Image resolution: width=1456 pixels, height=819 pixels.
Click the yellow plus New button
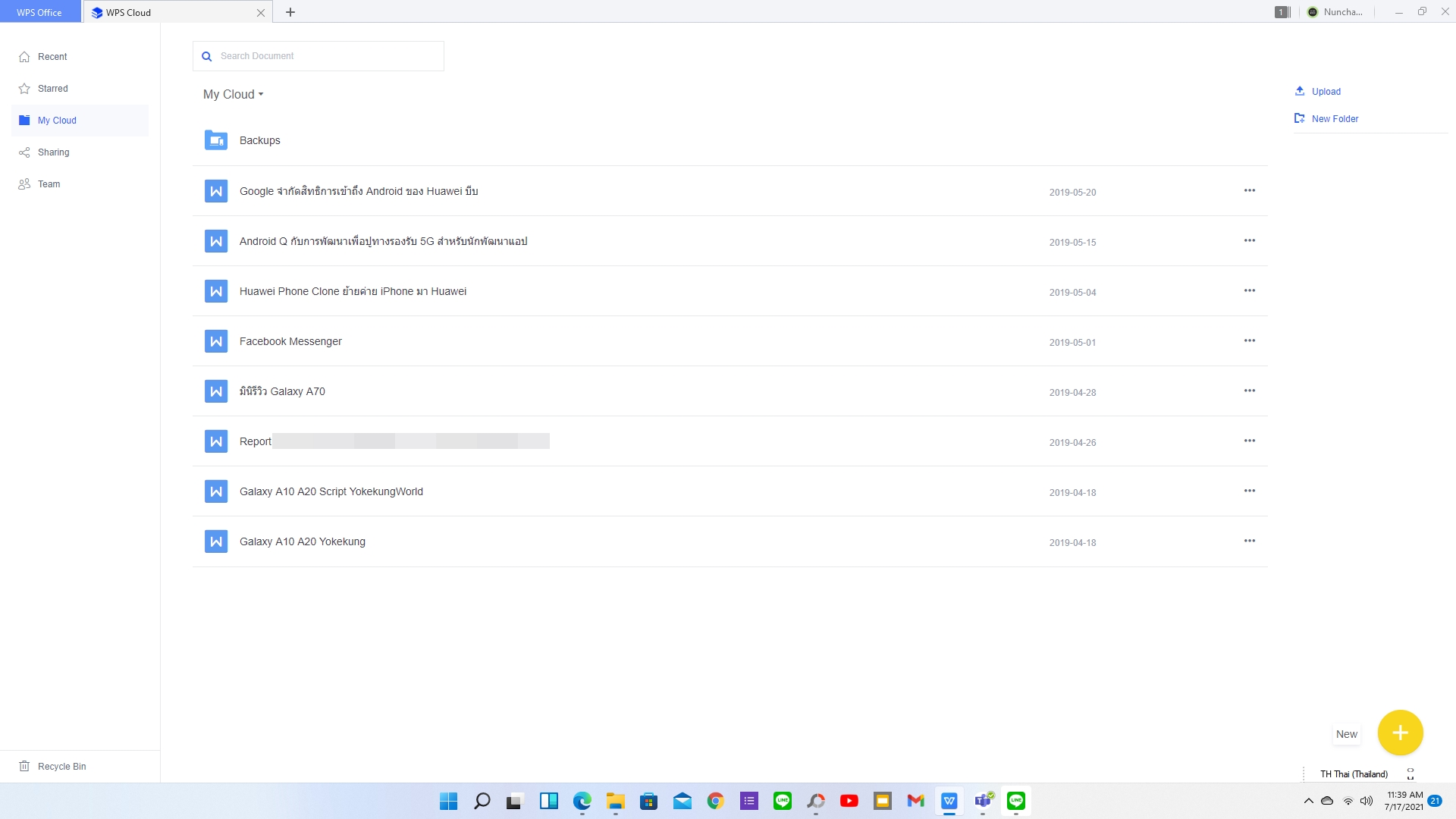coord(1400,733)
